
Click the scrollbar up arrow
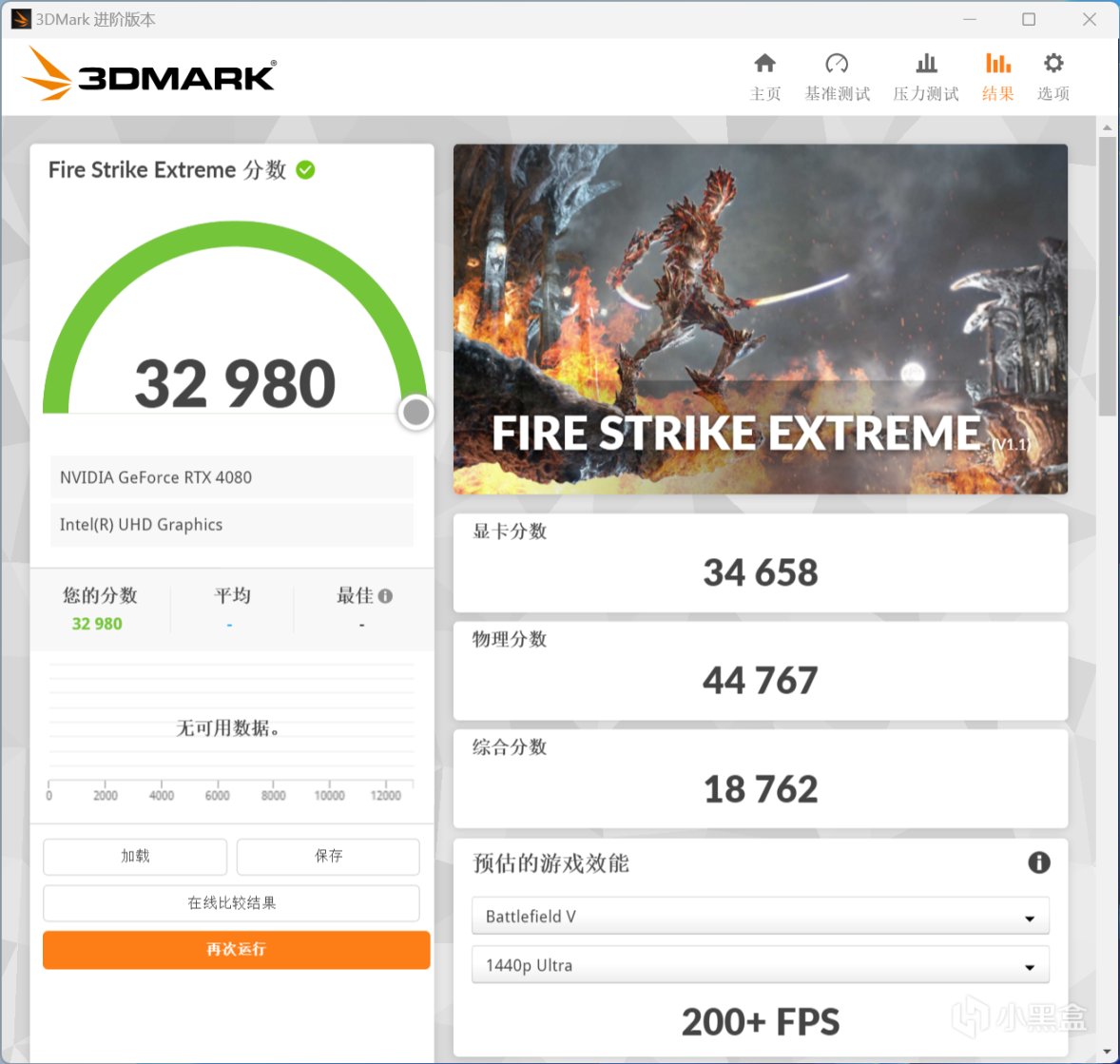1107,127
